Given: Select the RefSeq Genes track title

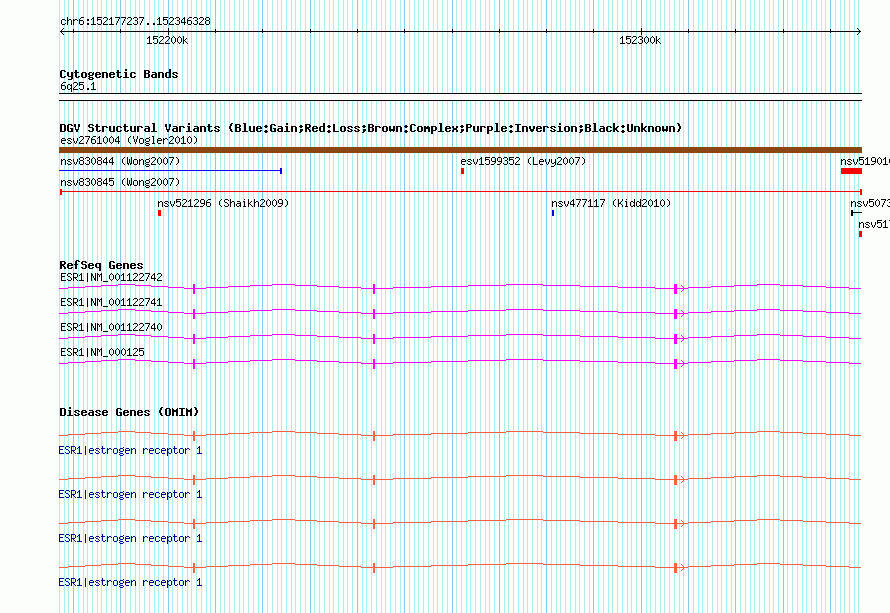Looking at the screenshot, I should 101,265.
